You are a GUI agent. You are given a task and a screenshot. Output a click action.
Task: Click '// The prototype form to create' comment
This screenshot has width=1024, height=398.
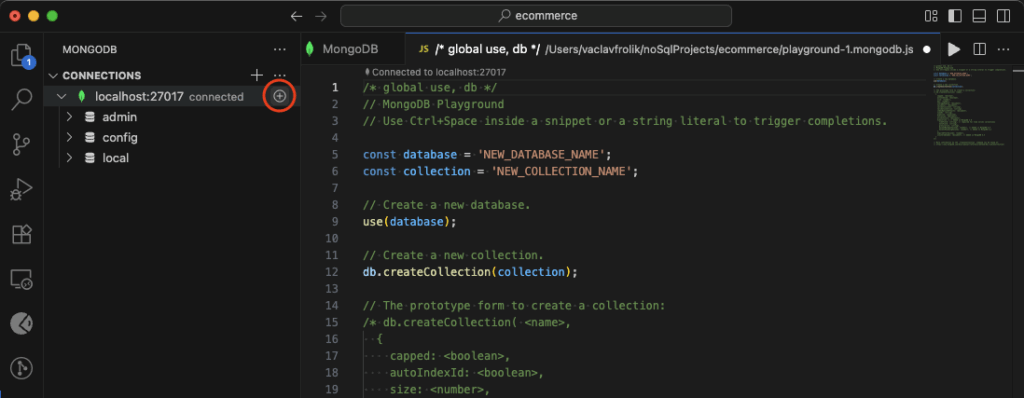pyautogui.click(x=513, y=305)
